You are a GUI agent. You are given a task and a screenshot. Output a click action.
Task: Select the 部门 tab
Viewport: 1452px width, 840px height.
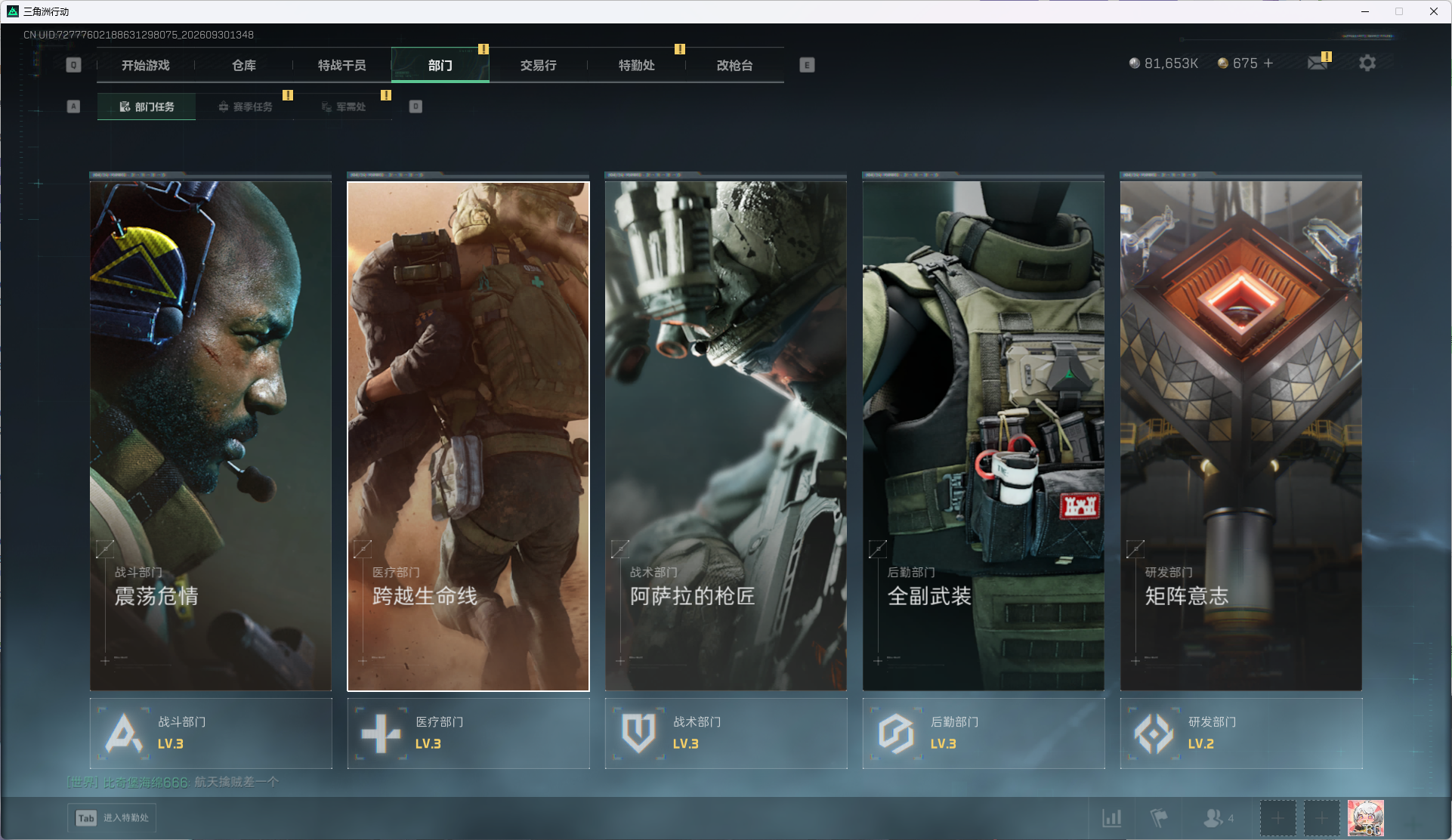click(440, 66)
